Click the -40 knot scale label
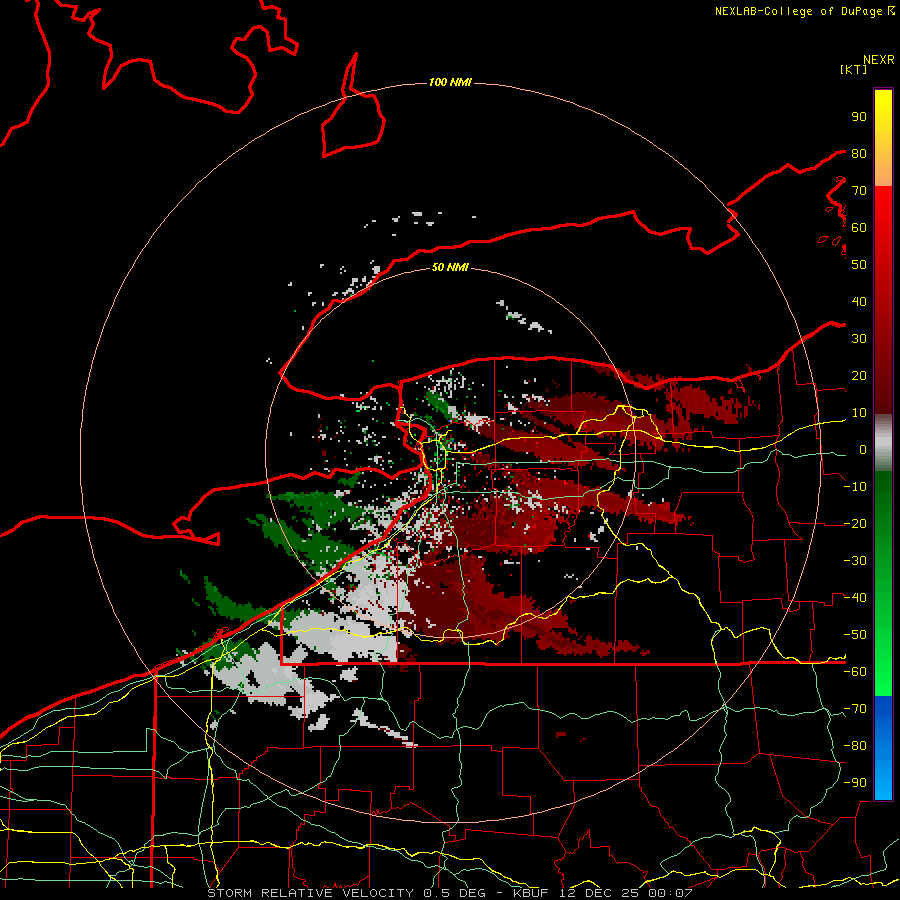The image size is (900, 900). coord(855,598)
